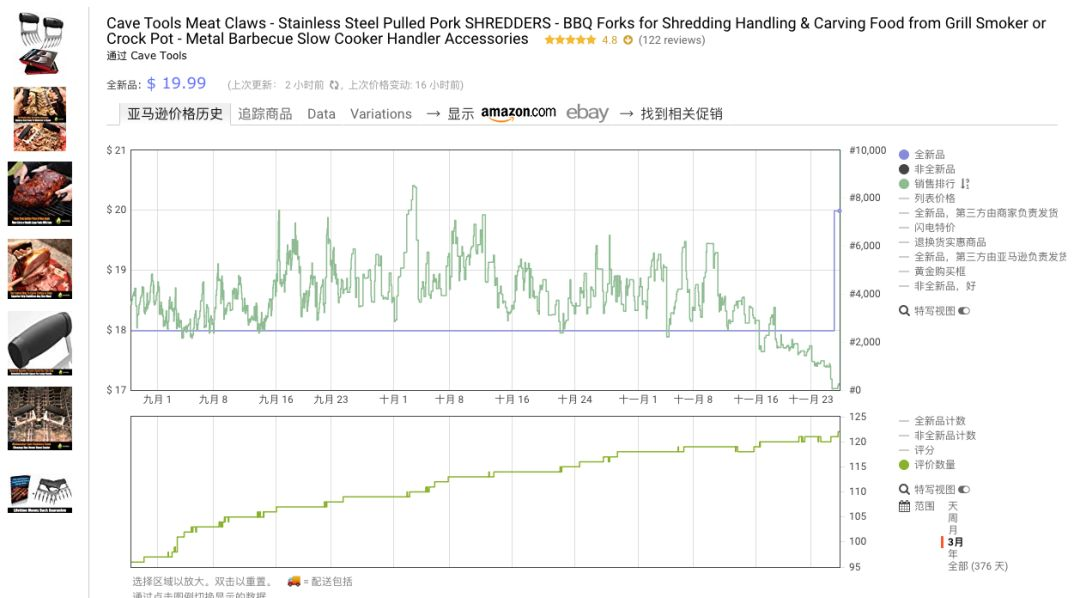Select the thumbnail showing black claw handle

(40, 344)
